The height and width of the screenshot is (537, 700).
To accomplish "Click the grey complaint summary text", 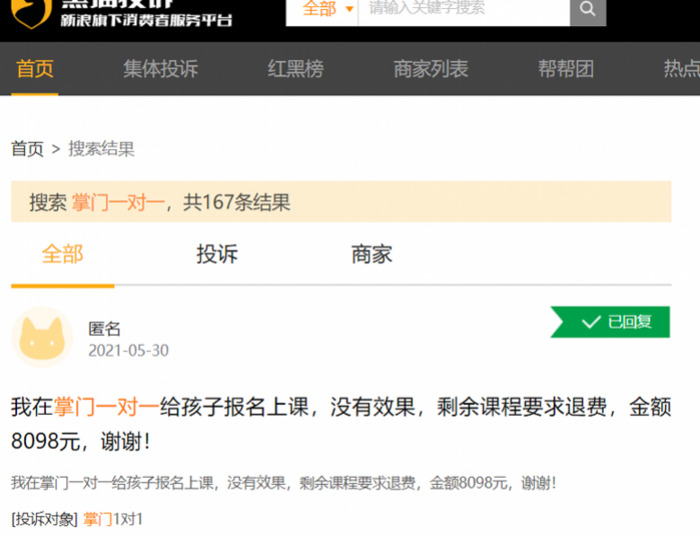I will click(x=283, y=483).
